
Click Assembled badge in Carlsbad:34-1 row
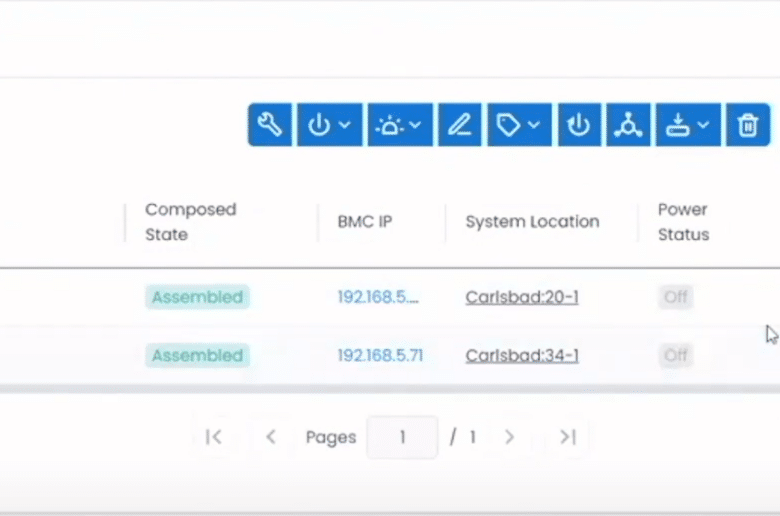click(197, 355)
